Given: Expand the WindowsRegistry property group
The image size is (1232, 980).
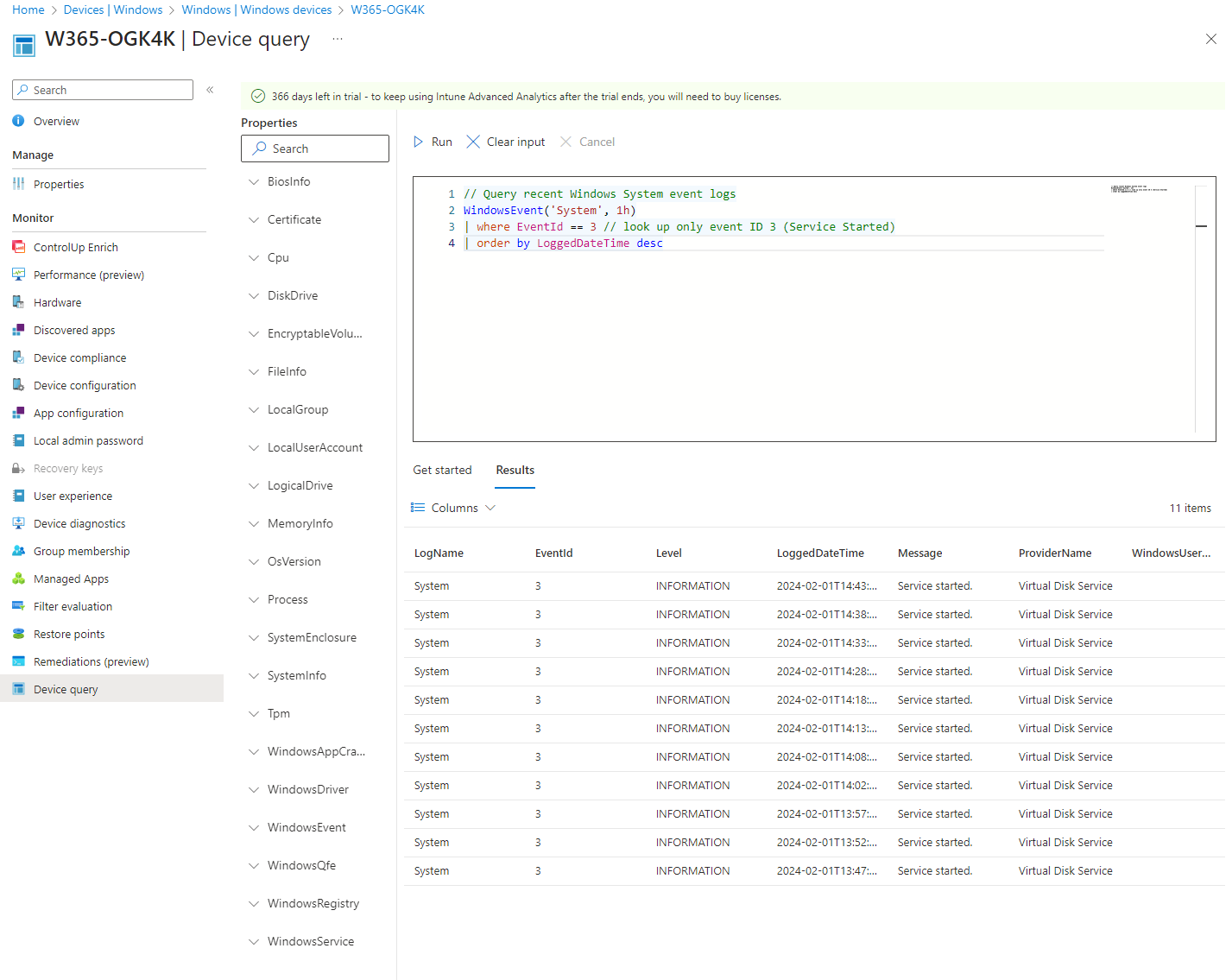Looking at the screenshot, I should [254, 903].
